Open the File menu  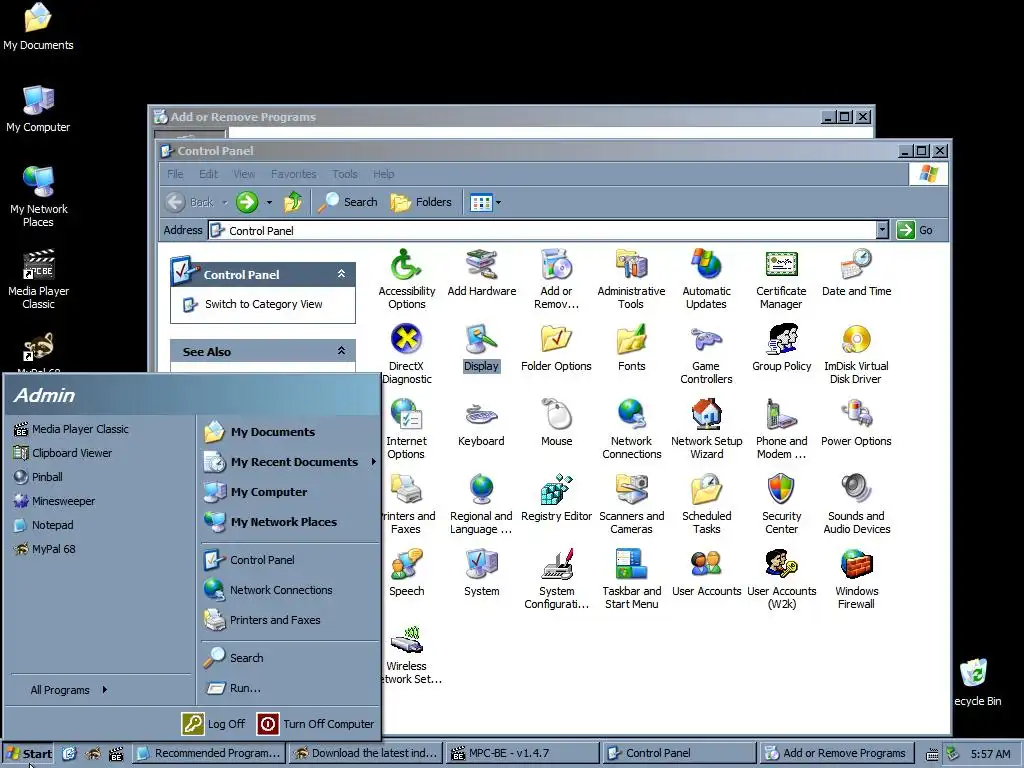(x=175, y=174)
